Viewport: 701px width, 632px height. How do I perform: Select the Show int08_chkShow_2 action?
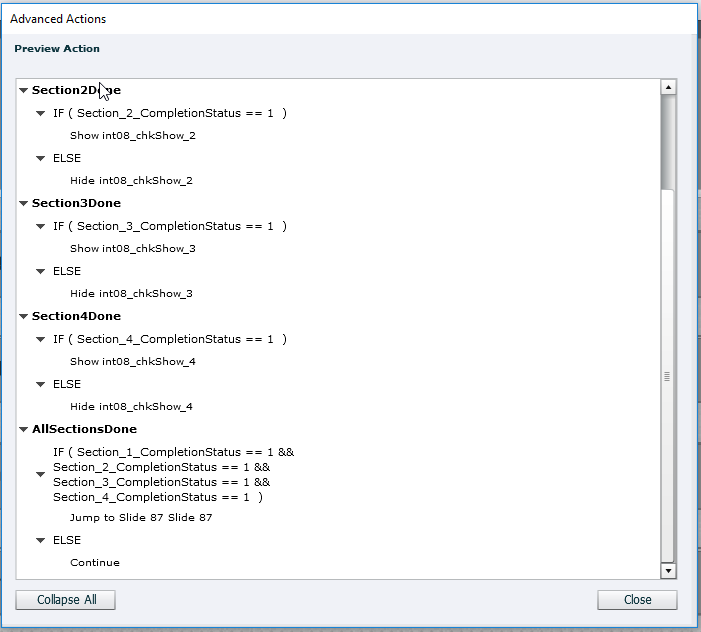[132, 136]
